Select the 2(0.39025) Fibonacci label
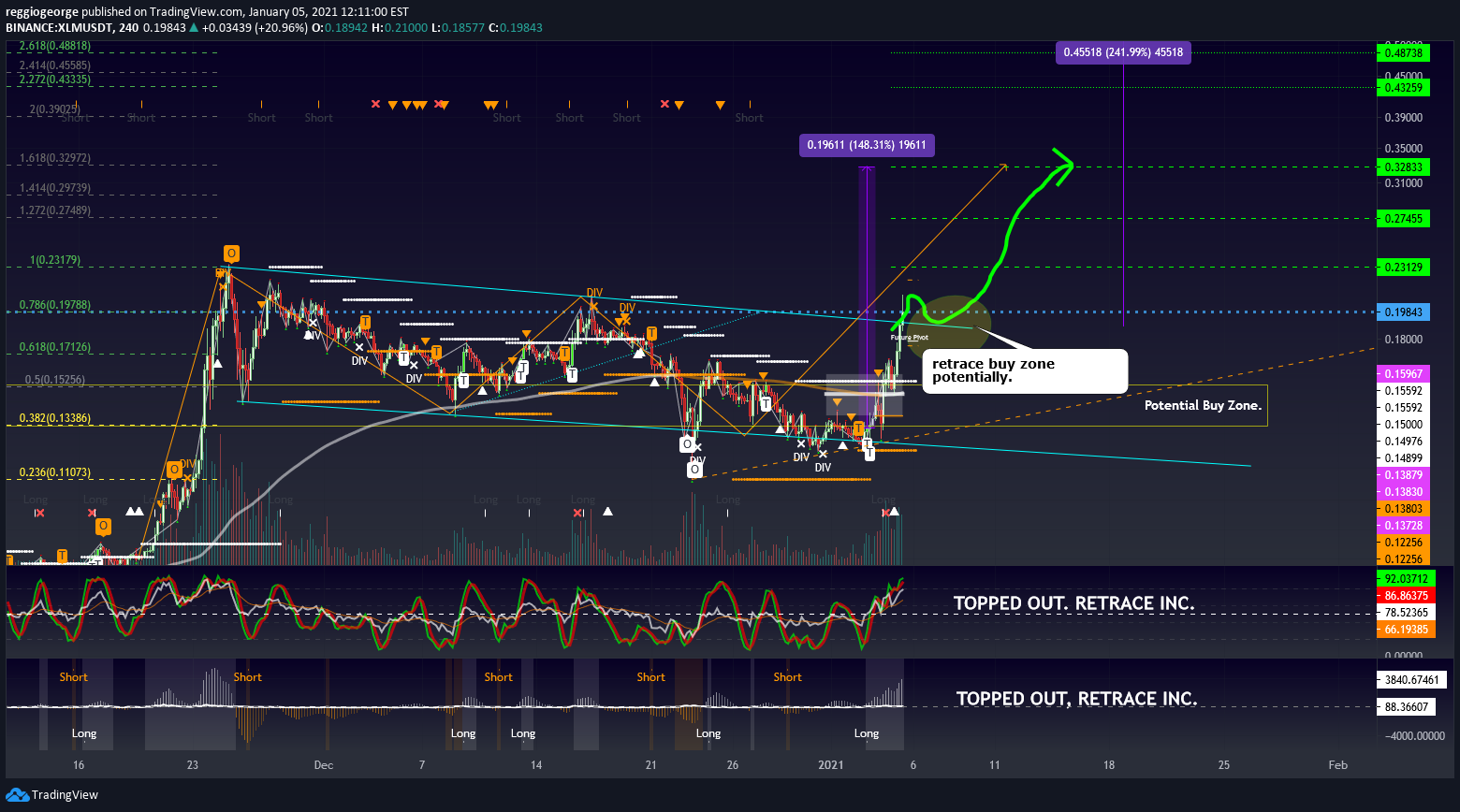The width and height of the screenshot is (1460, 812). click(x=55, y=109)
